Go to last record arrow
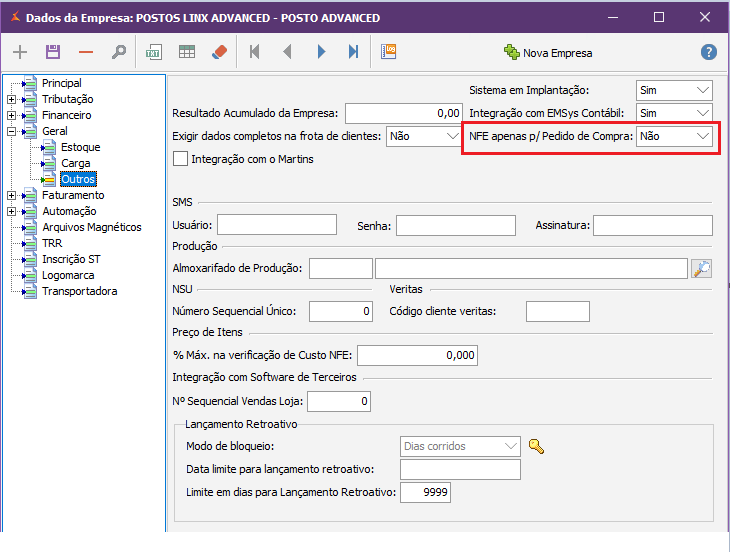730x552 pixels. click(354, 52)
